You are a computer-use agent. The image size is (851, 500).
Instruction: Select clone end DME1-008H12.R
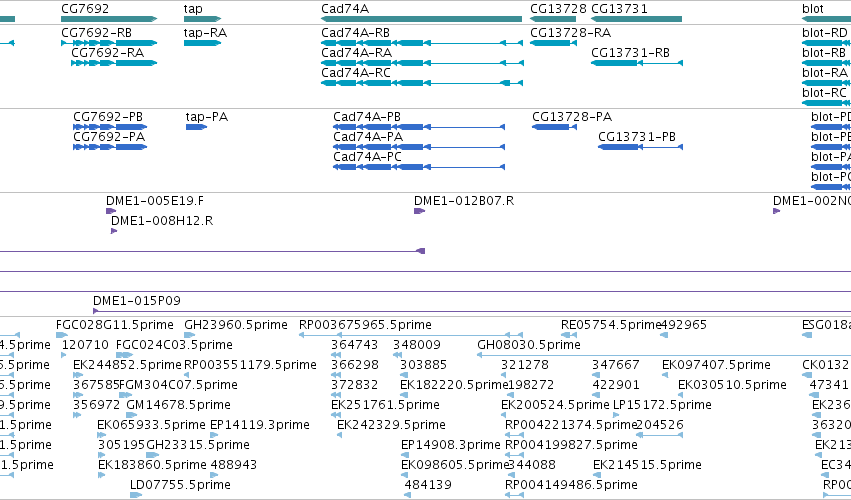point(114,231)
